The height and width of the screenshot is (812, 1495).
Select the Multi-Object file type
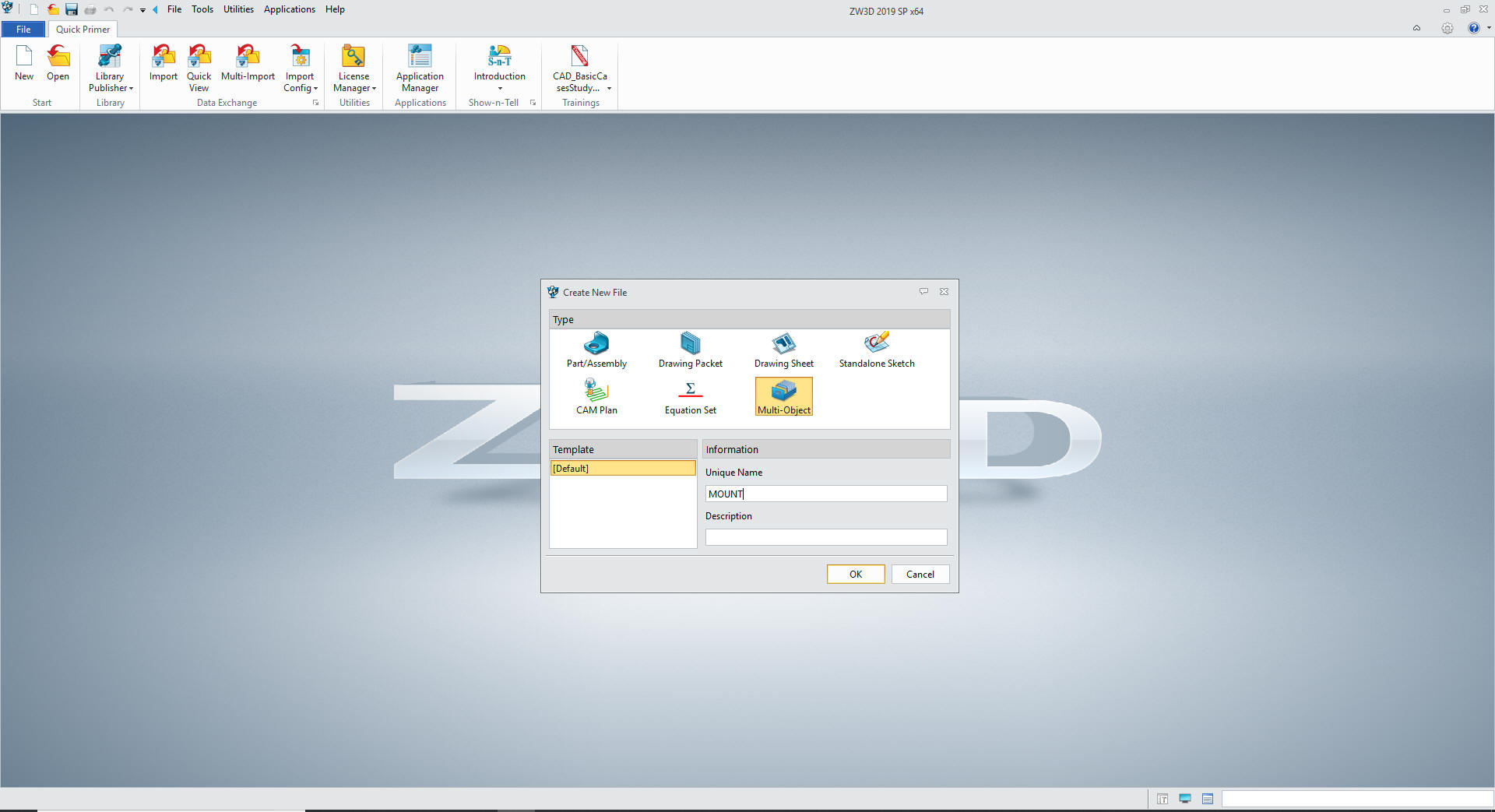[784, 396]
